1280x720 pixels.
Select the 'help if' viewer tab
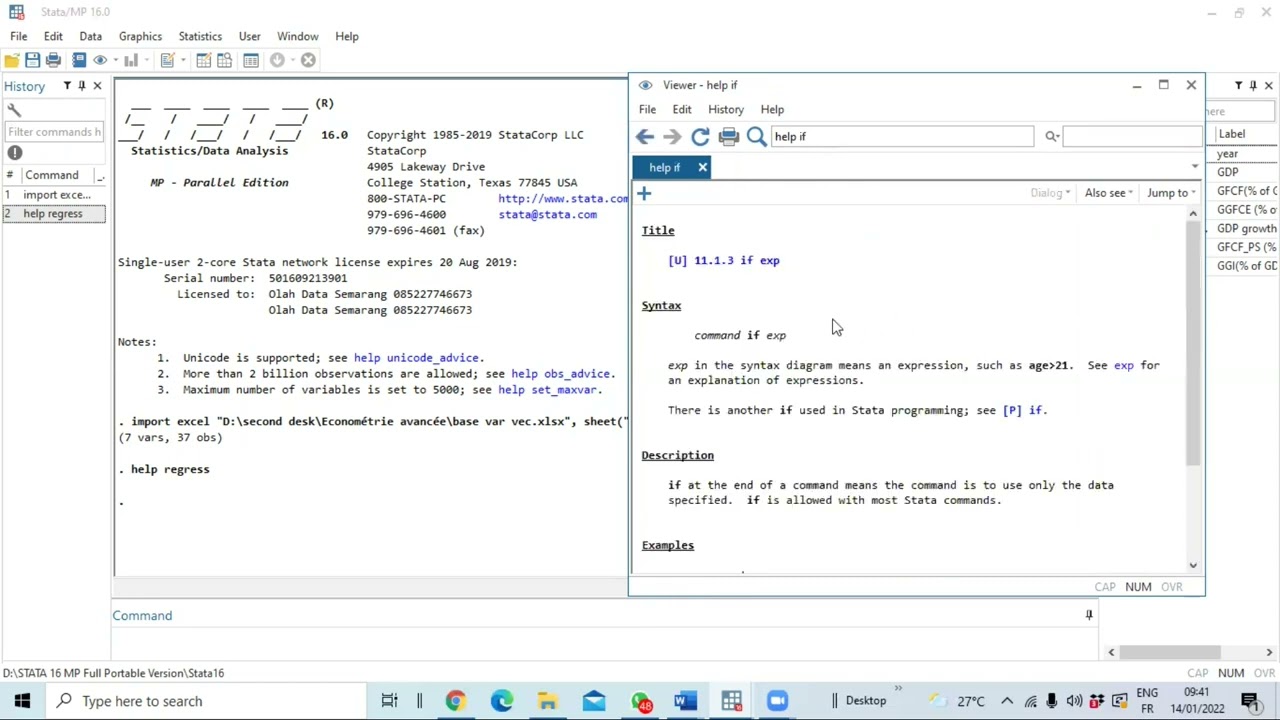(x=672, y=167)
